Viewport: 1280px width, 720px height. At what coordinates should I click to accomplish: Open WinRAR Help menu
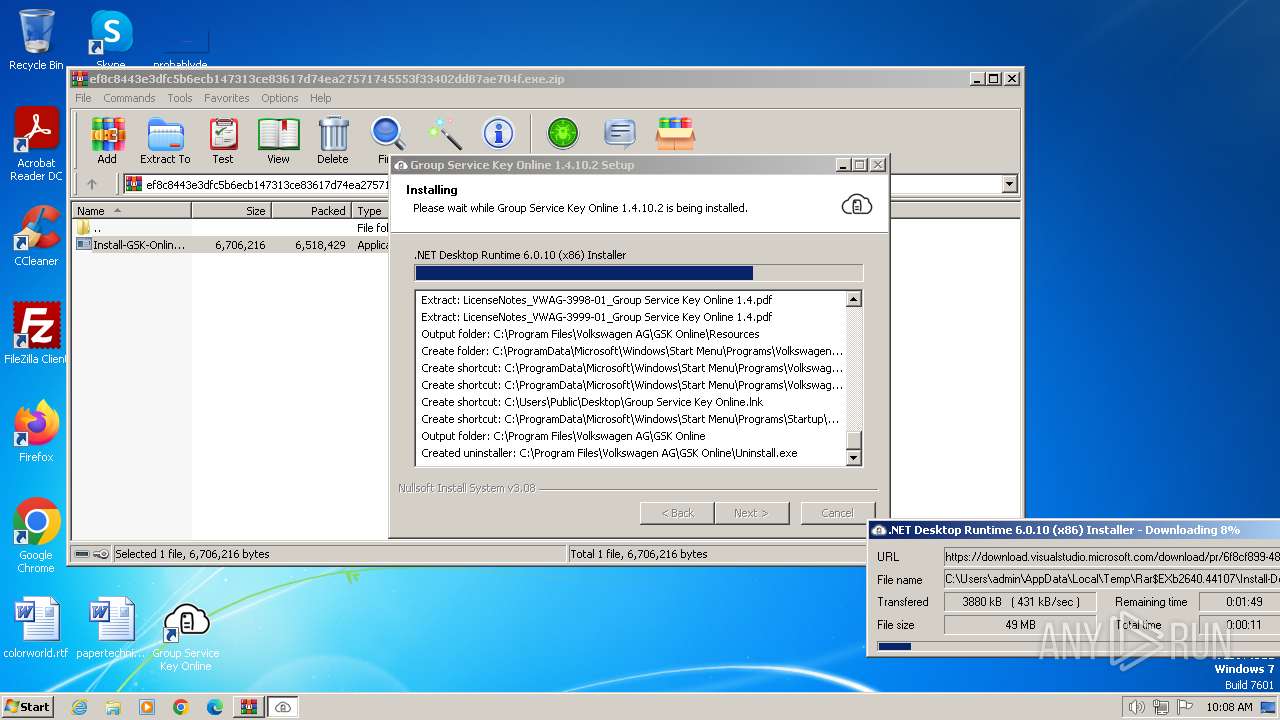tap(320, 98)
